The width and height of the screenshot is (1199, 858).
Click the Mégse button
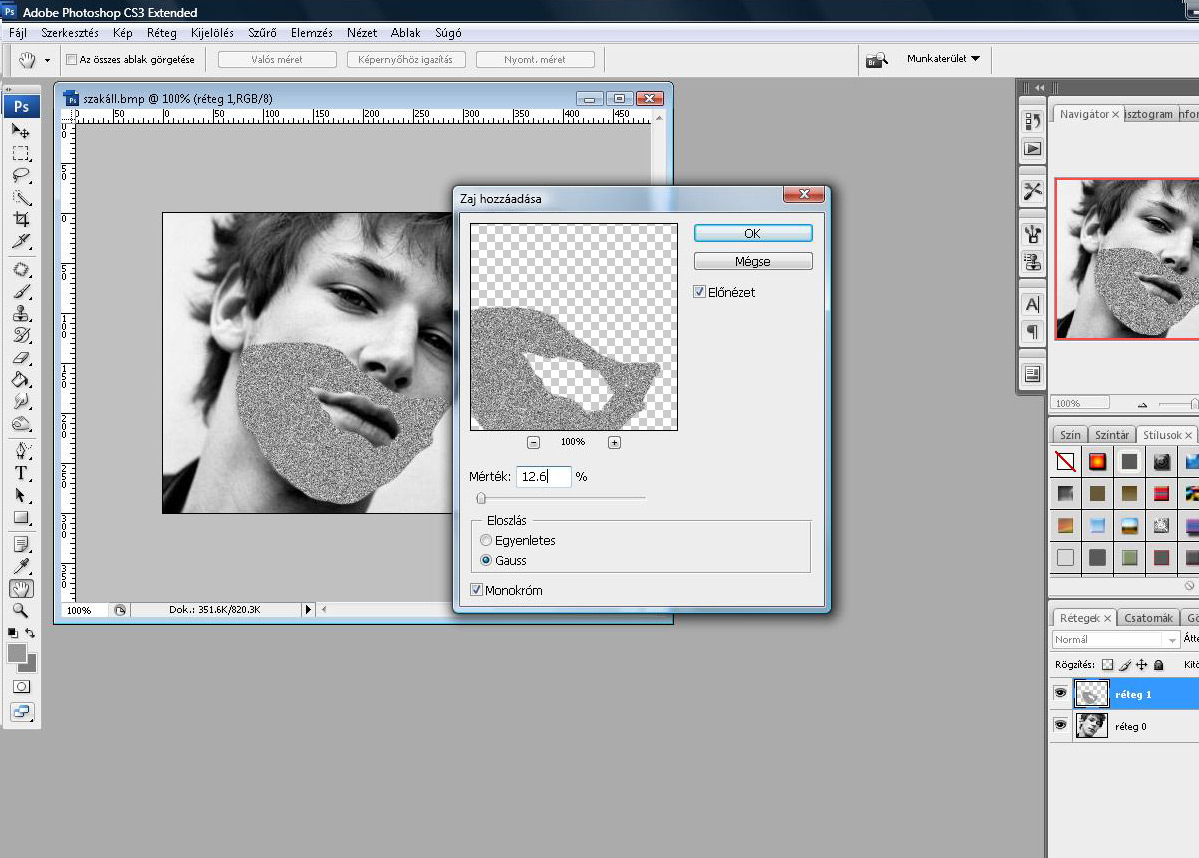point(753,261)
